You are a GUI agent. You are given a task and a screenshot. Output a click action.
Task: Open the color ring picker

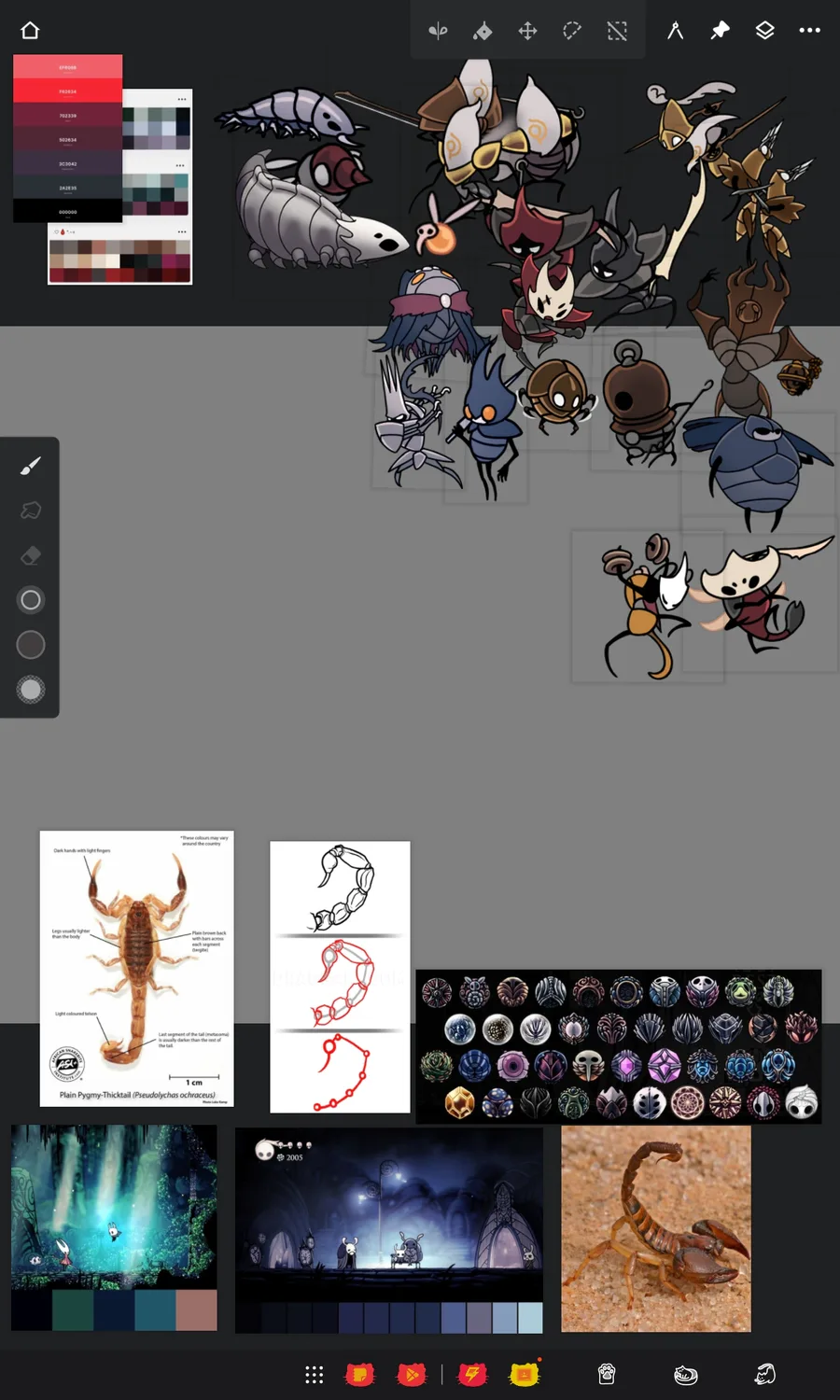coord(30,600)
